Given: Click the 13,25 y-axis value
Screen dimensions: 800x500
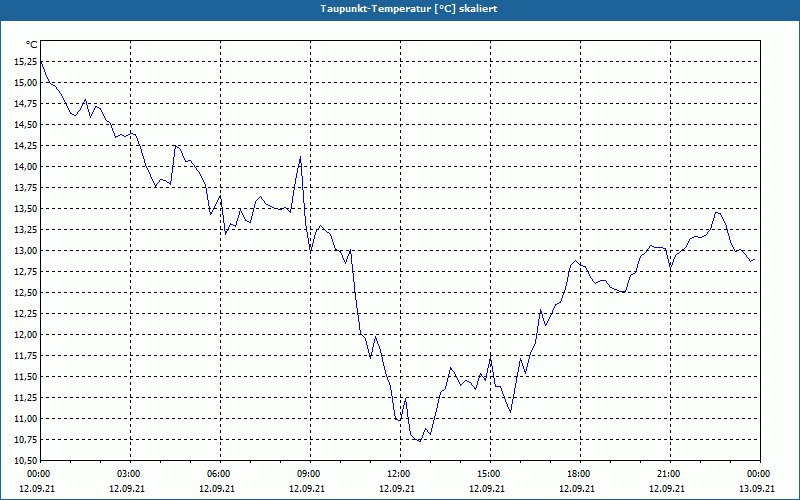Looking at the screenshot, I should point(26,230).
